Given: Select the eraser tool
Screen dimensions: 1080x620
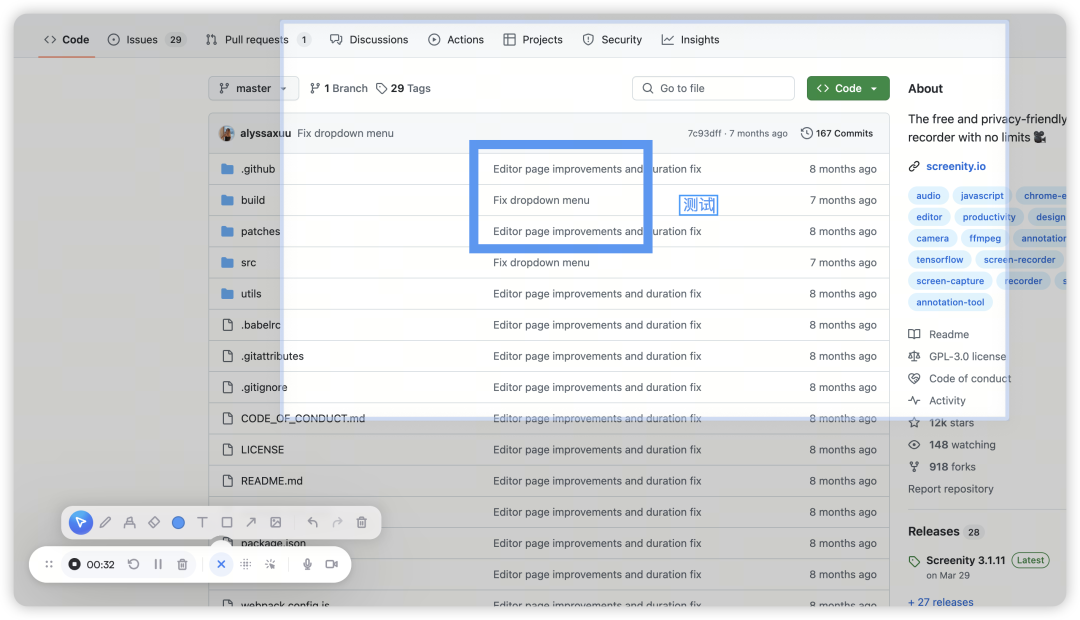Looking at the screenshot, I should 154,522.
